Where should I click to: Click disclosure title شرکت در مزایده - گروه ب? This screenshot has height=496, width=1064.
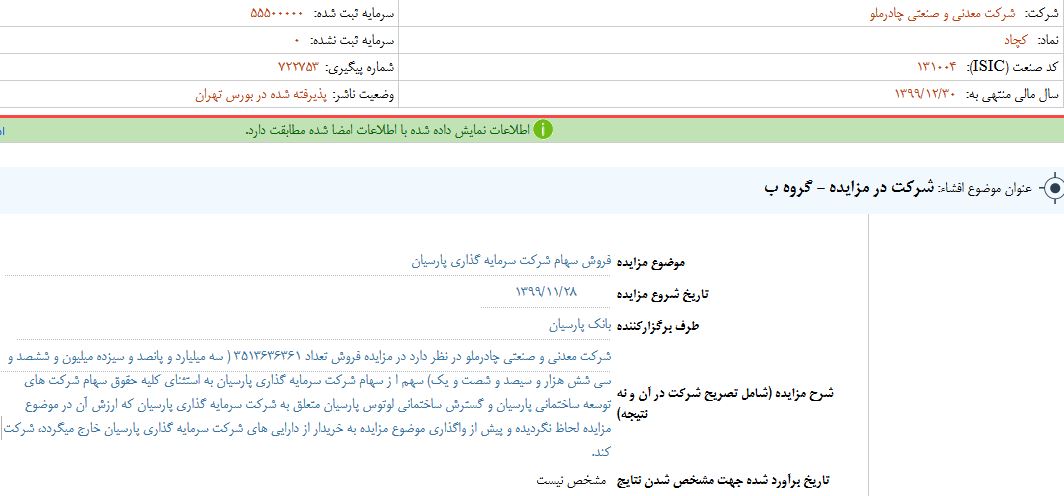pyautogui.click(x=849, y=188)
